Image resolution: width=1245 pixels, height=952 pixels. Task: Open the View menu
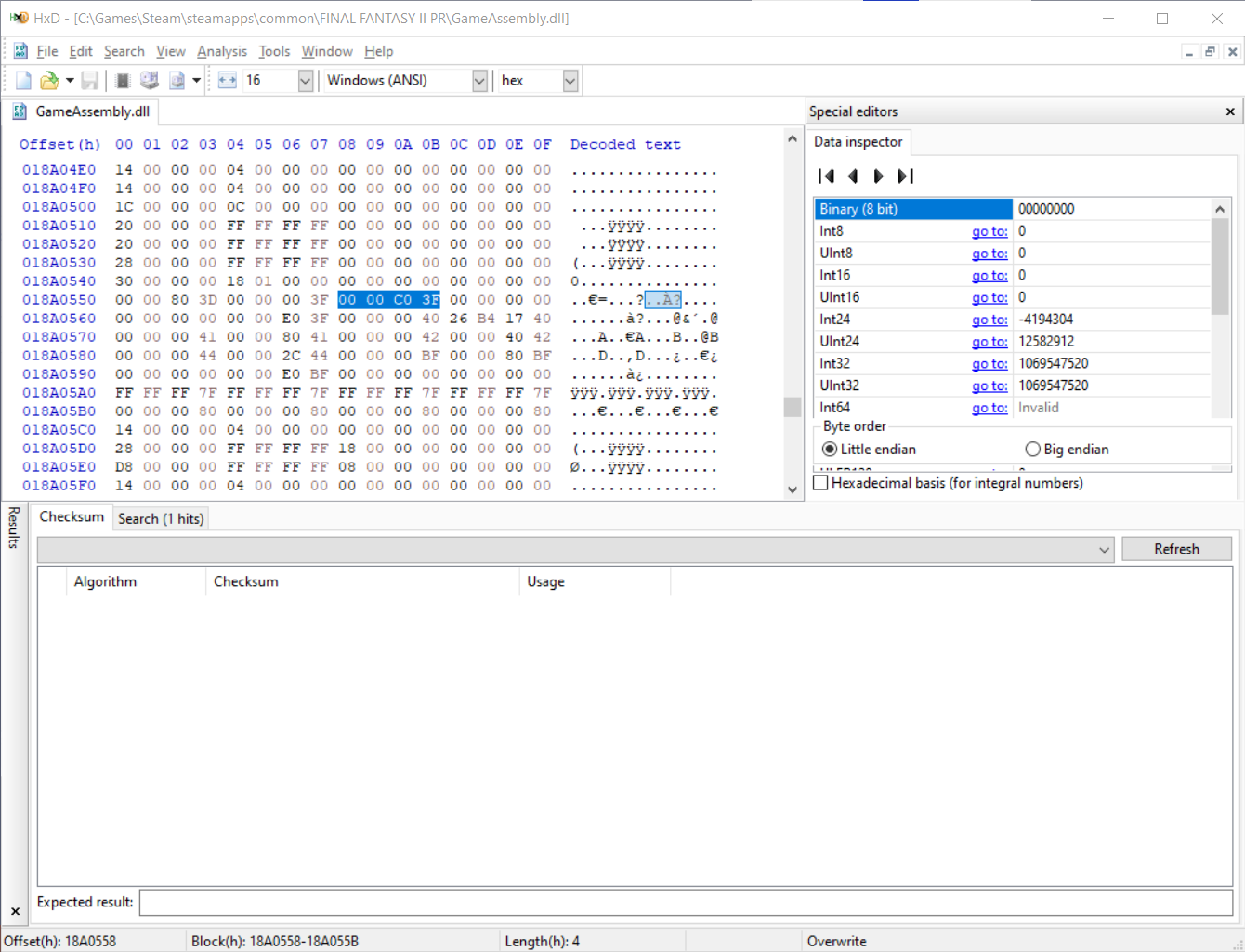coord(171,51)
